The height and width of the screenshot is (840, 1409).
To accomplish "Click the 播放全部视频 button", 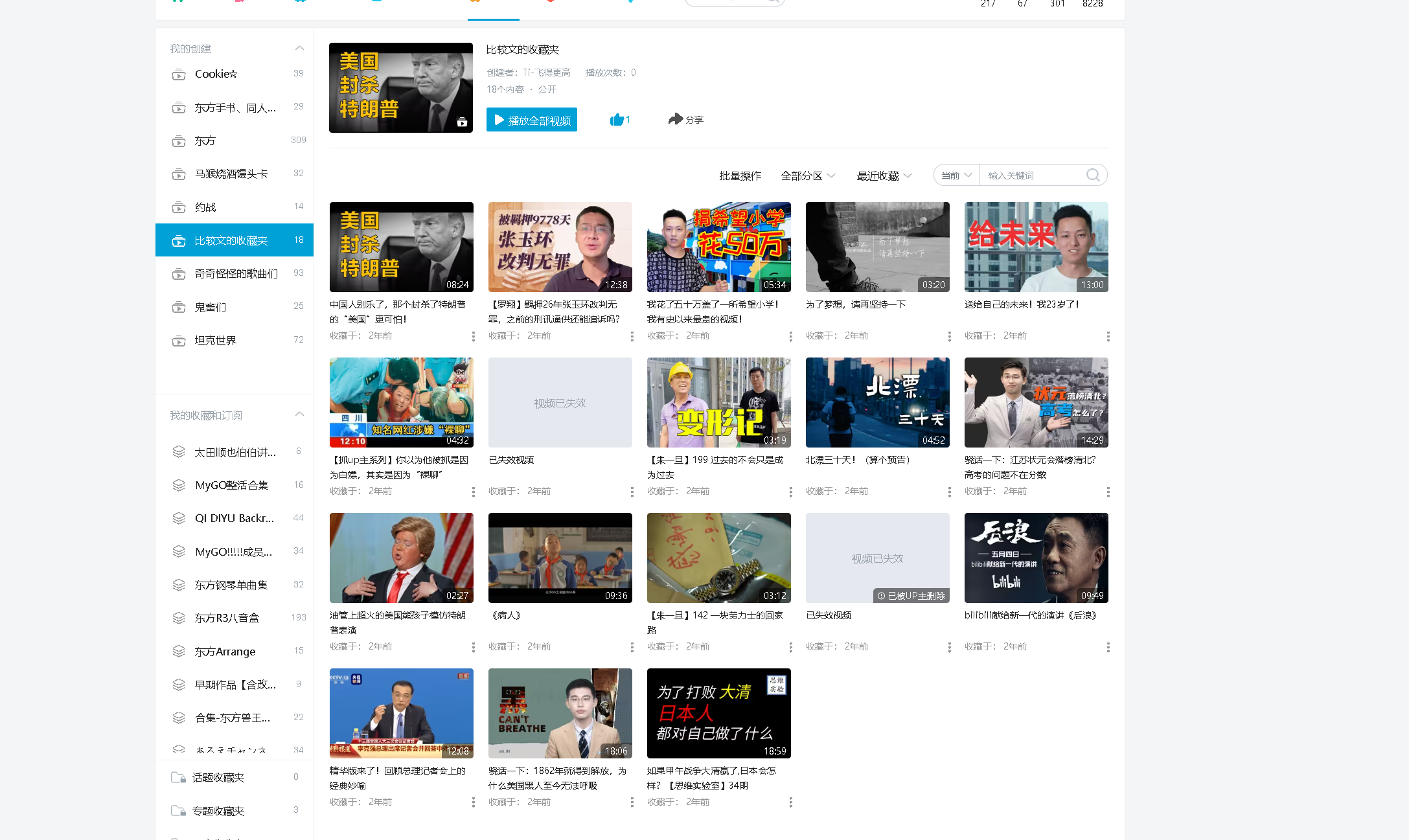I will [x=532, y=120].
